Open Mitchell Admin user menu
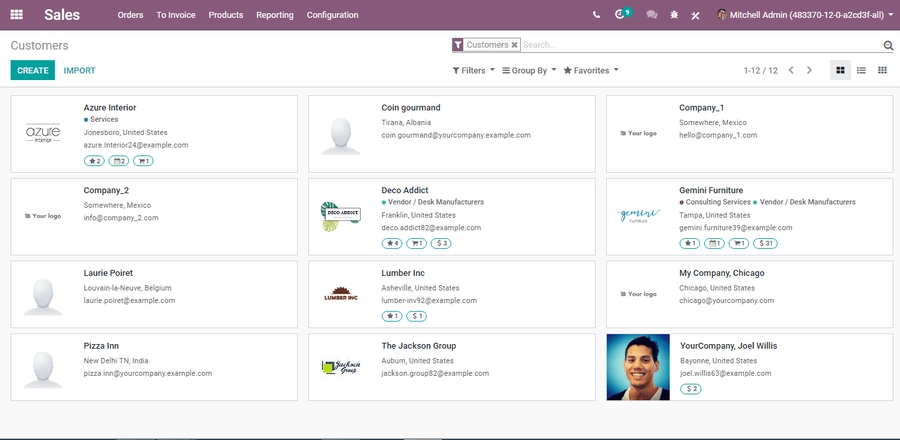This screenshot has width=900, height=440. coord(805,15)
